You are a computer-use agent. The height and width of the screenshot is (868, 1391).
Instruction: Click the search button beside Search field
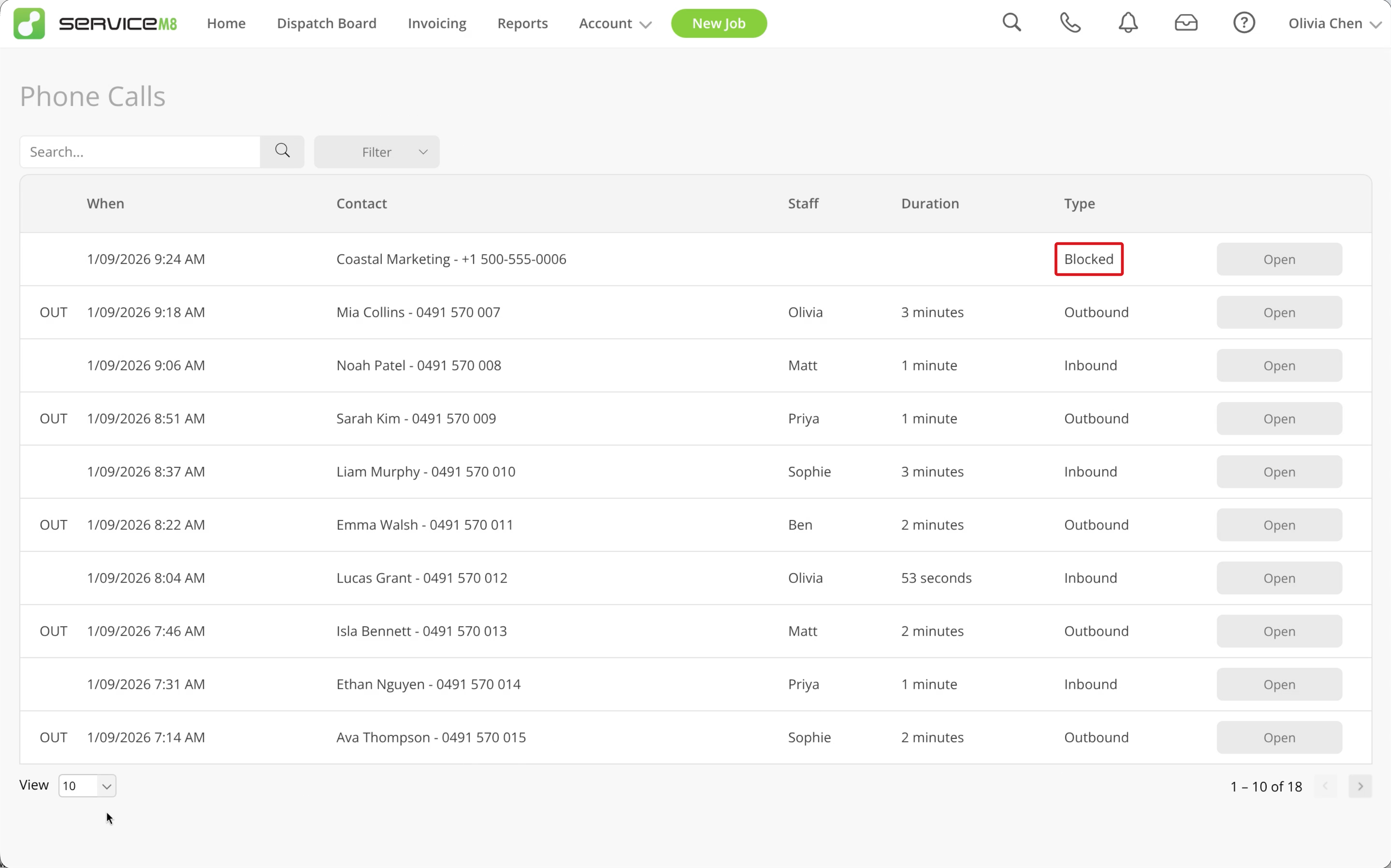(x=282, y=151)
